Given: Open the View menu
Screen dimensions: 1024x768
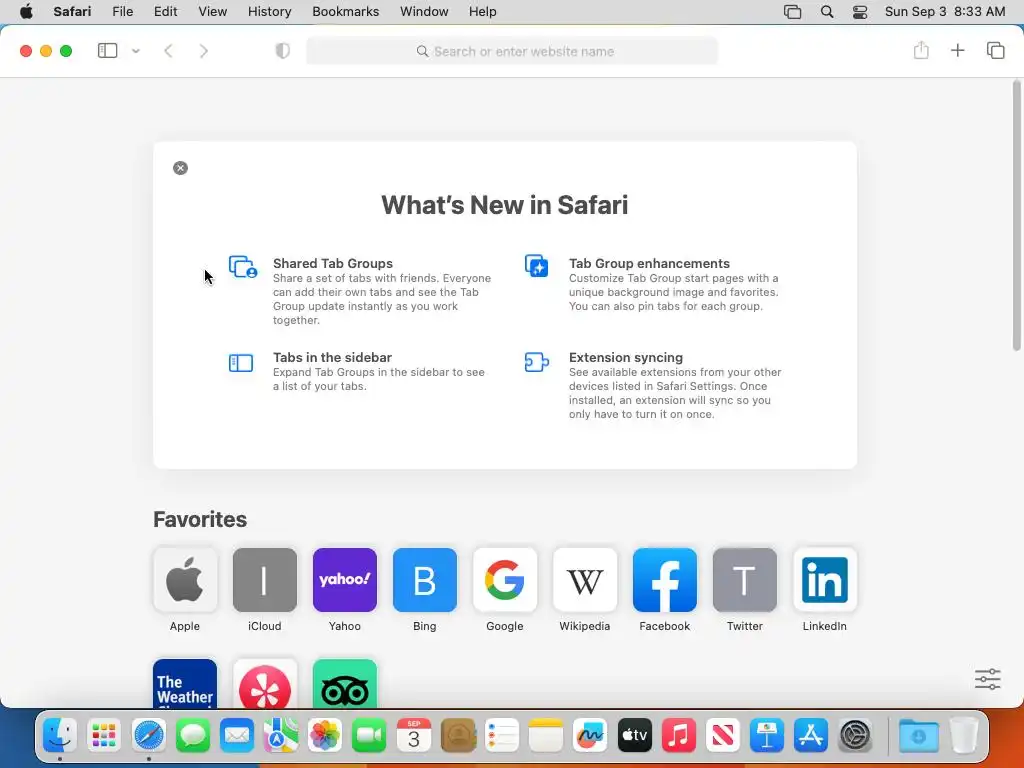Looking at the screenshot, I should [212, 12].
